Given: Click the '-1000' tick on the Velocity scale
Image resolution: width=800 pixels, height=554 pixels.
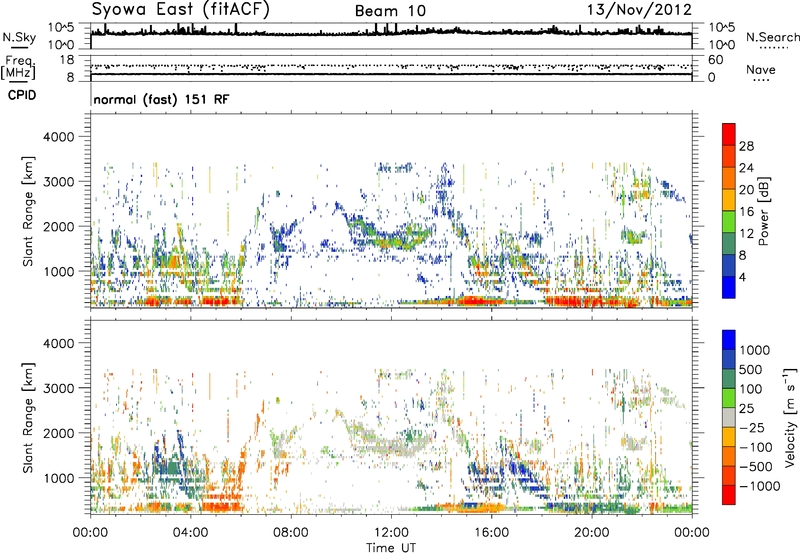Looking at the screenshot, I should [760, 486].
